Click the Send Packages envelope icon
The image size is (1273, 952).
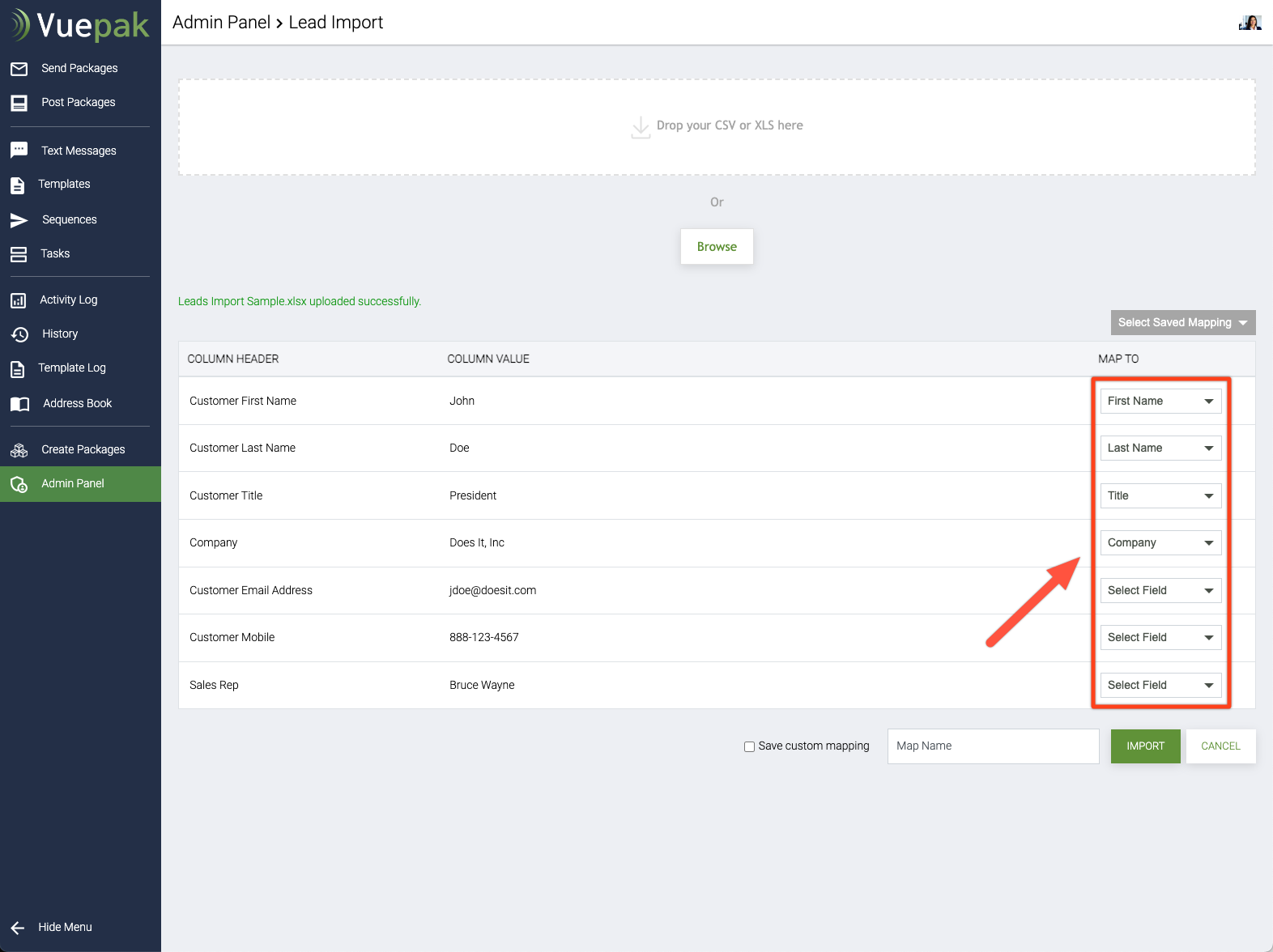[x=19, y=69]
